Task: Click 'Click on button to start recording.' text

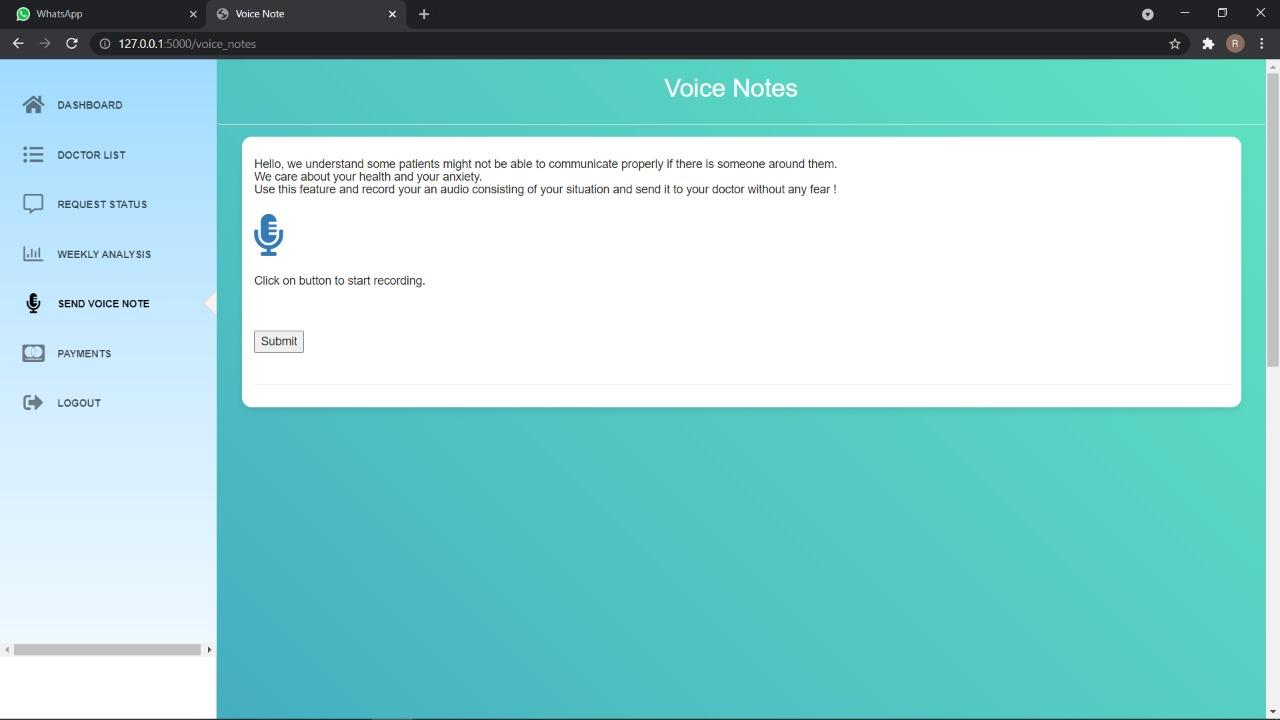Action: 340,281
